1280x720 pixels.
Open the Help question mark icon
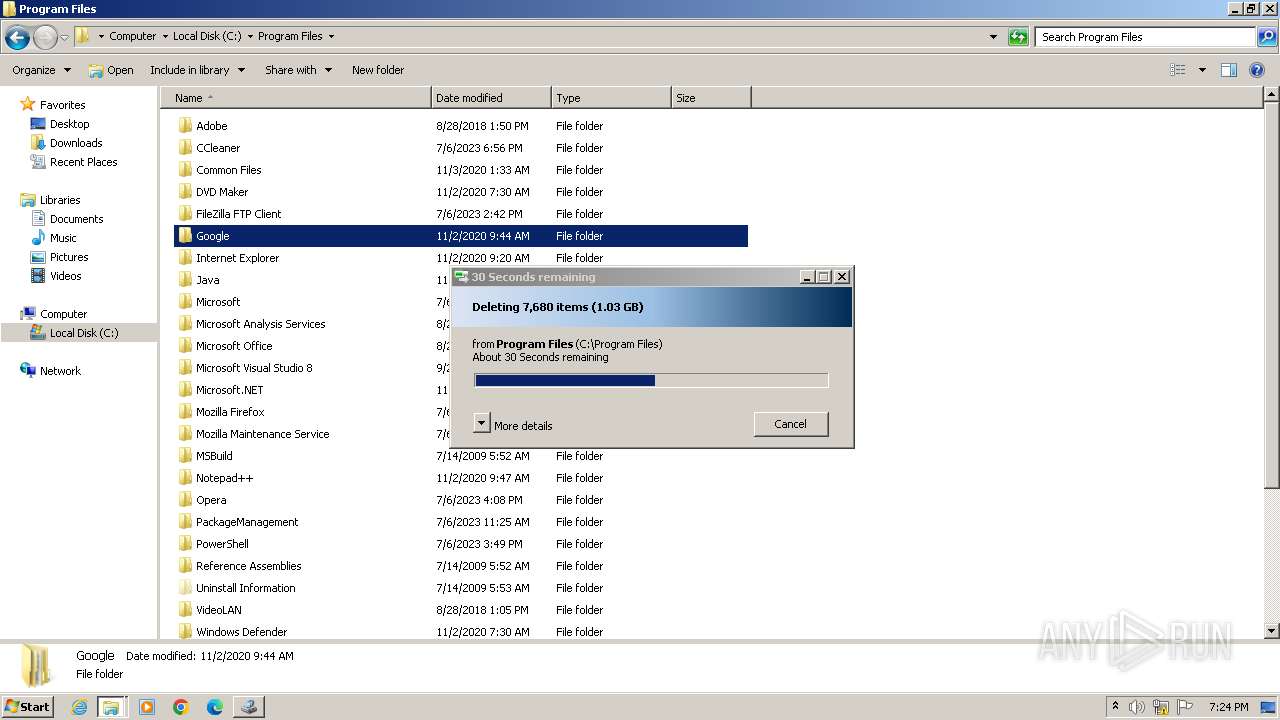point(1257,70)
